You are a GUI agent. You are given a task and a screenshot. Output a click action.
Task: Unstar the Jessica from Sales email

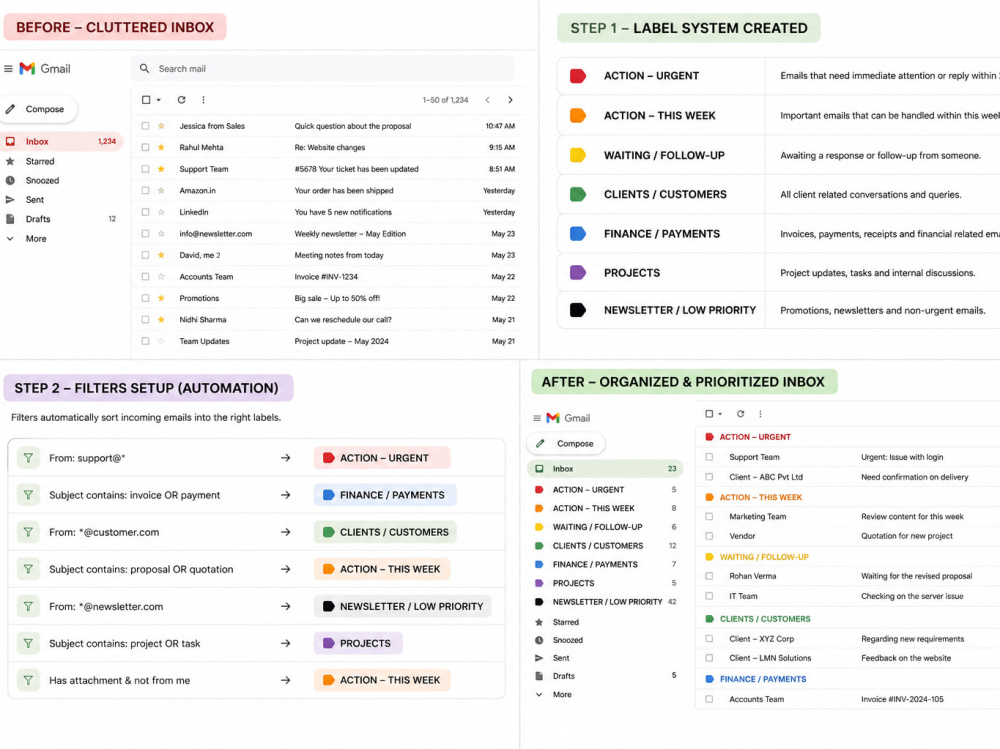click(x=161, y=126)
